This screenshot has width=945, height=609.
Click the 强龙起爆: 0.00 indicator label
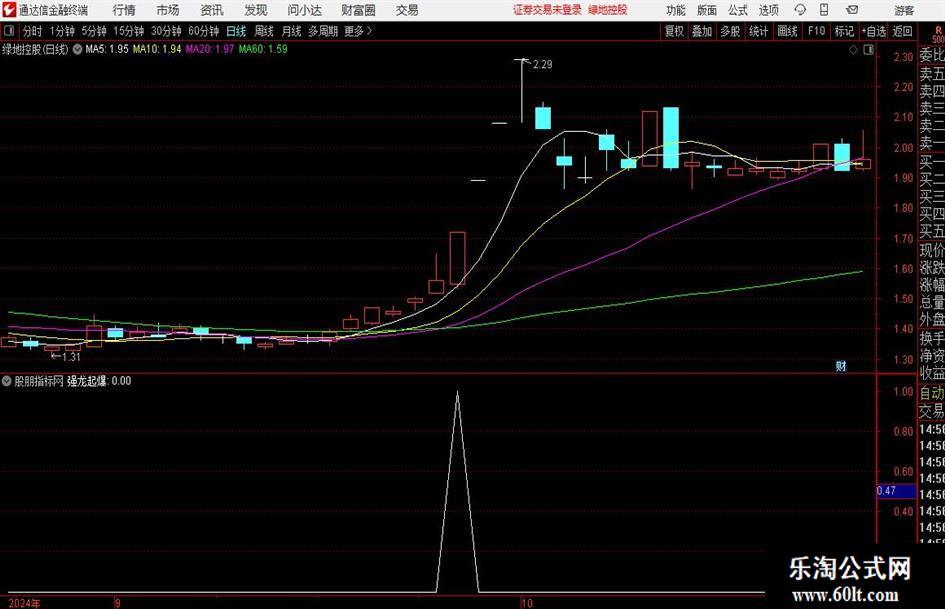(x=99, y=381)
